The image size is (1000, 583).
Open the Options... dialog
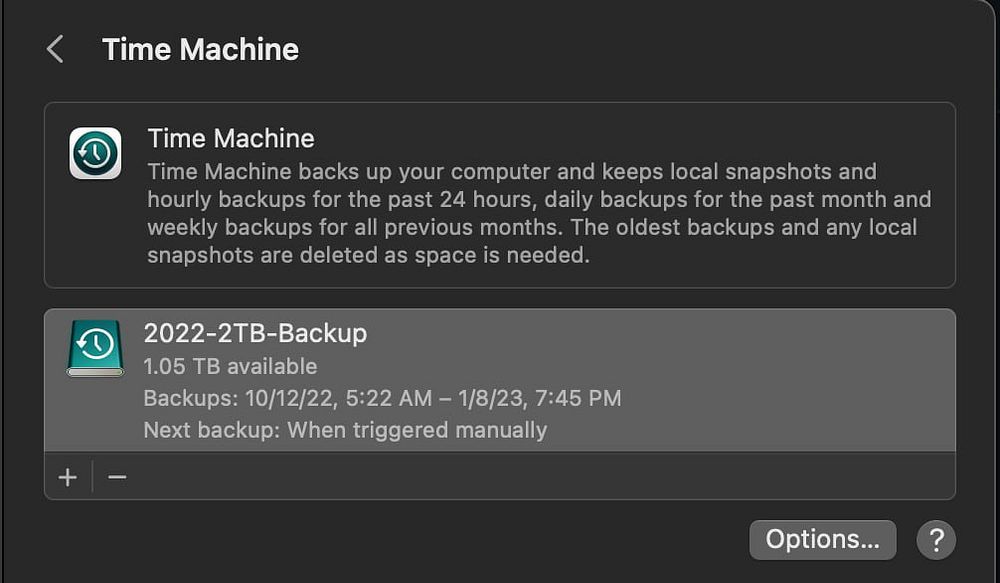[x=822, y=540]
